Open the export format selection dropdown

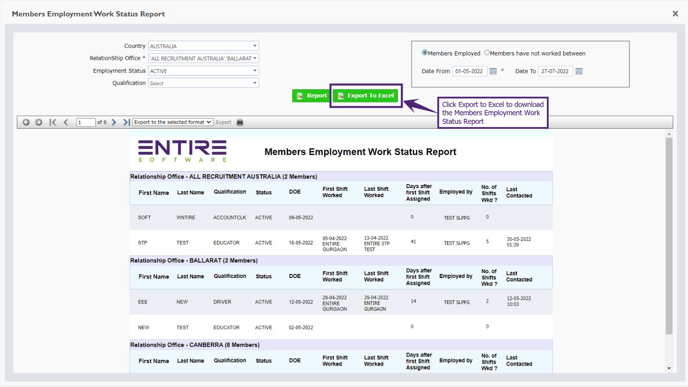[173, 122]
